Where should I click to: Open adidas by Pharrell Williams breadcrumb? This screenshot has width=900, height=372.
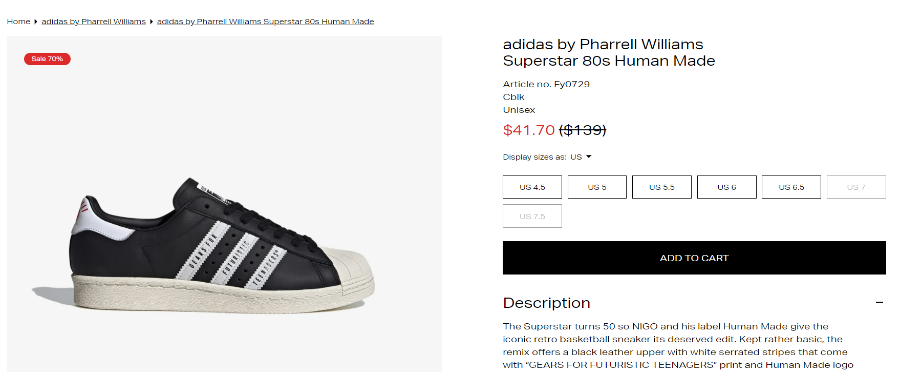(94, 21)
